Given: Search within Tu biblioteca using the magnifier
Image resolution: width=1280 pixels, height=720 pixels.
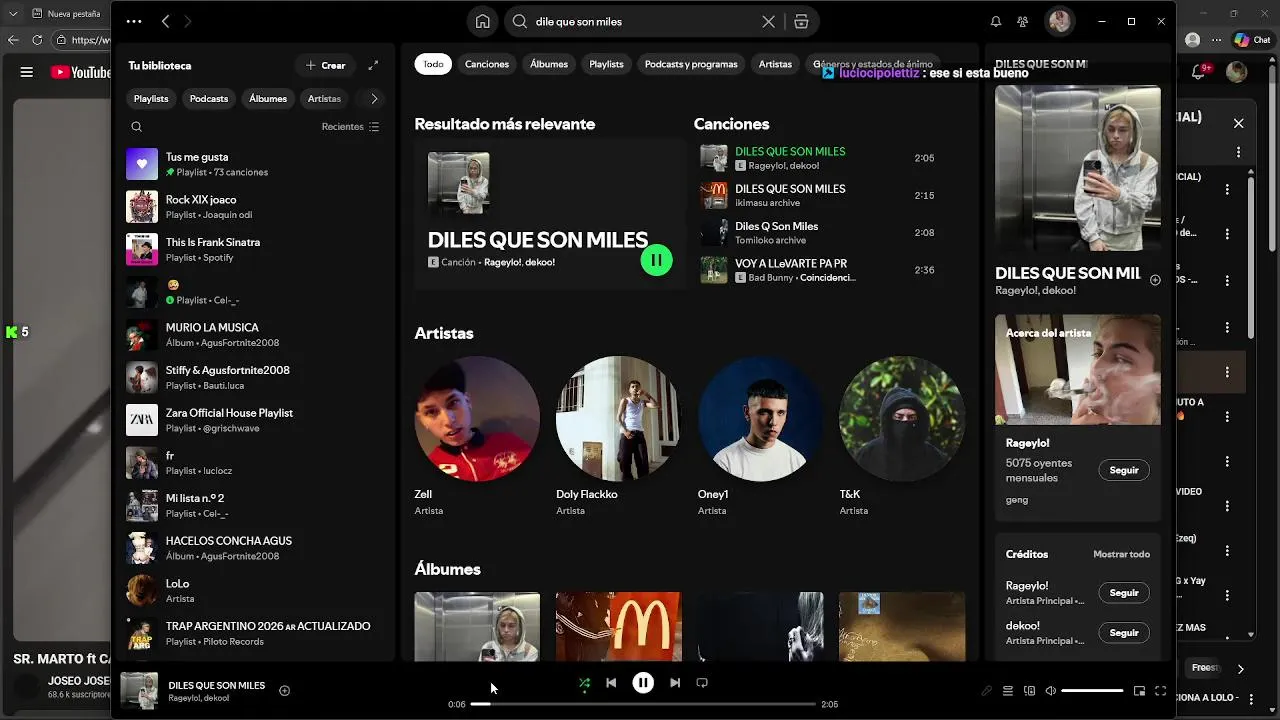Looking at the screenshot, I should point(137,127).
